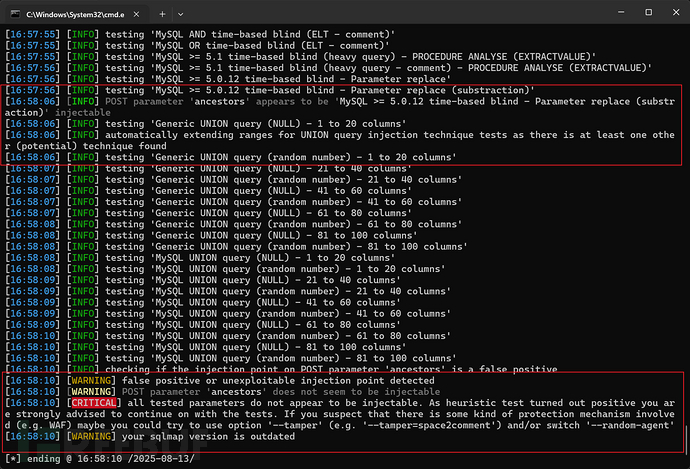Click 'r (potential) technique found' wrapped line
690x469 pixels.
[86, 146]
